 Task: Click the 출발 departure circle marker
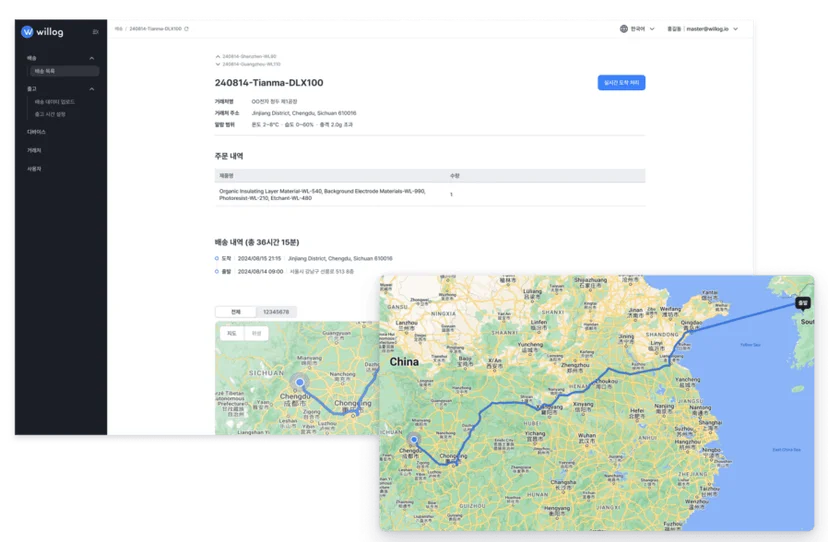(x=217, y=272)
